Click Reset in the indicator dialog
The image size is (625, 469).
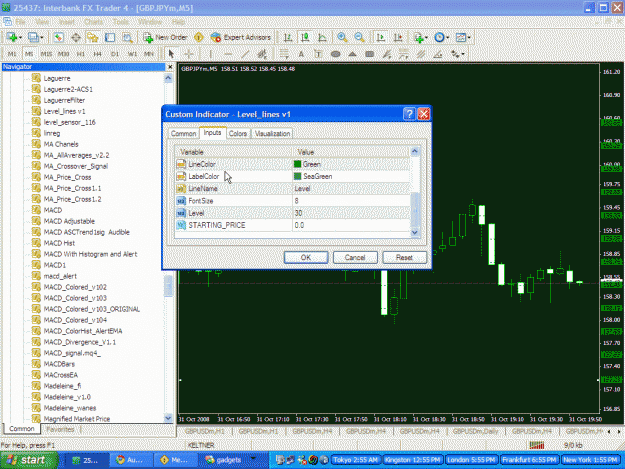[x=404, y=257]
